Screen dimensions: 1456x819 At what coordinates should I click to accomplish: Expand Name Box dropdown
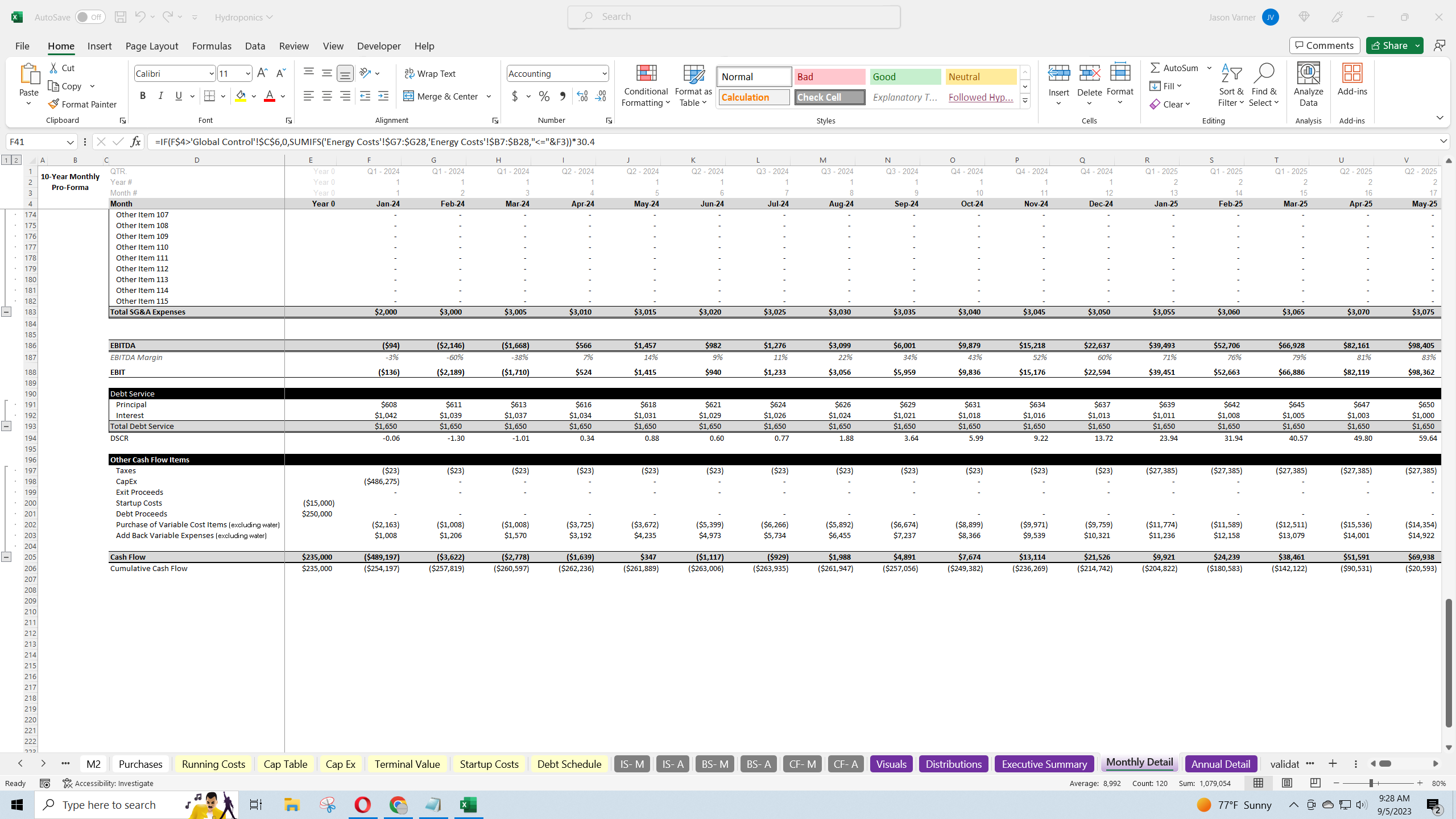click(x=70, y=142)
